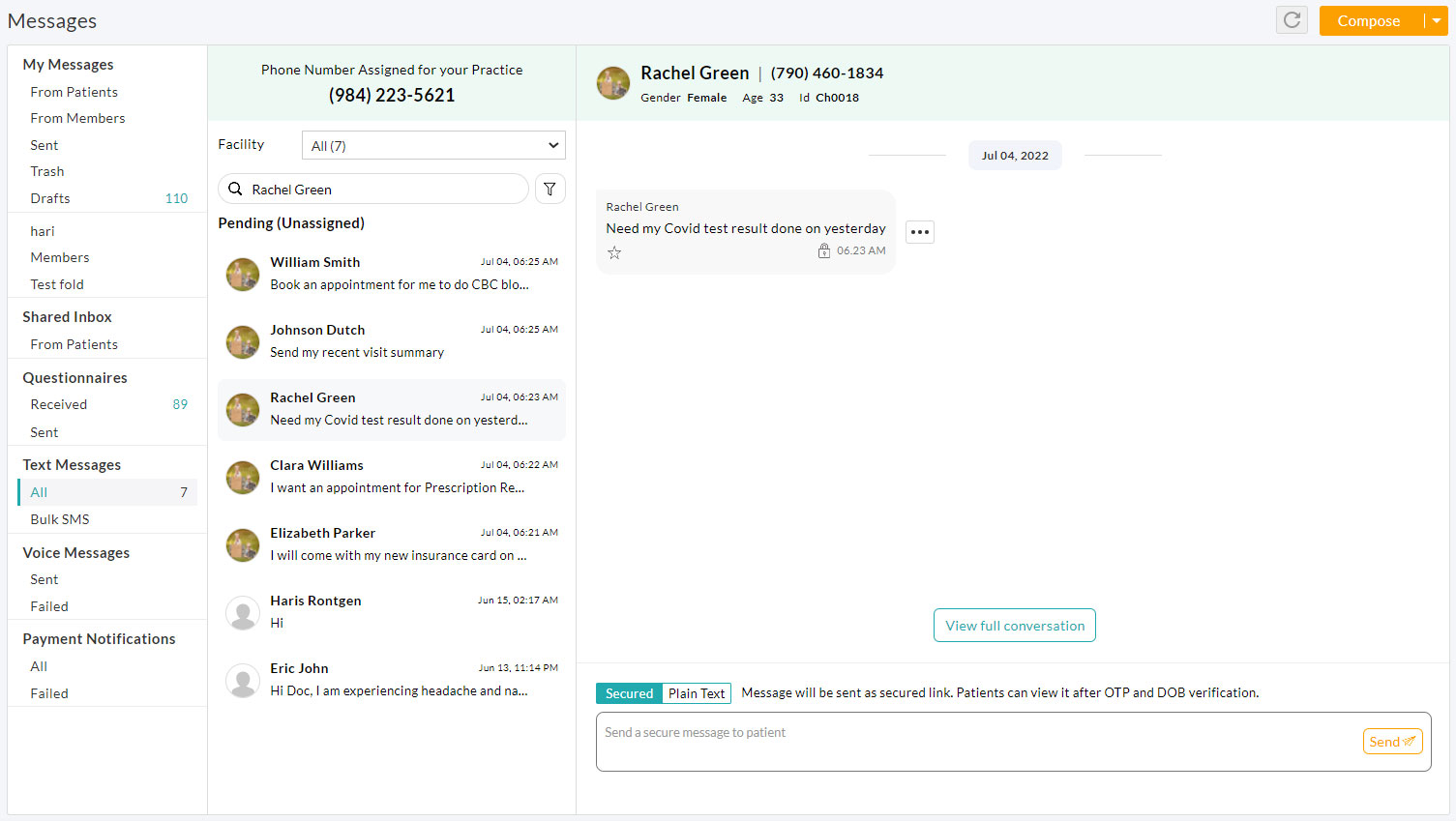Expand the Shared Inbox From Patients section
This screenshot has height=821, width=1456.
[x=74, y=344]
